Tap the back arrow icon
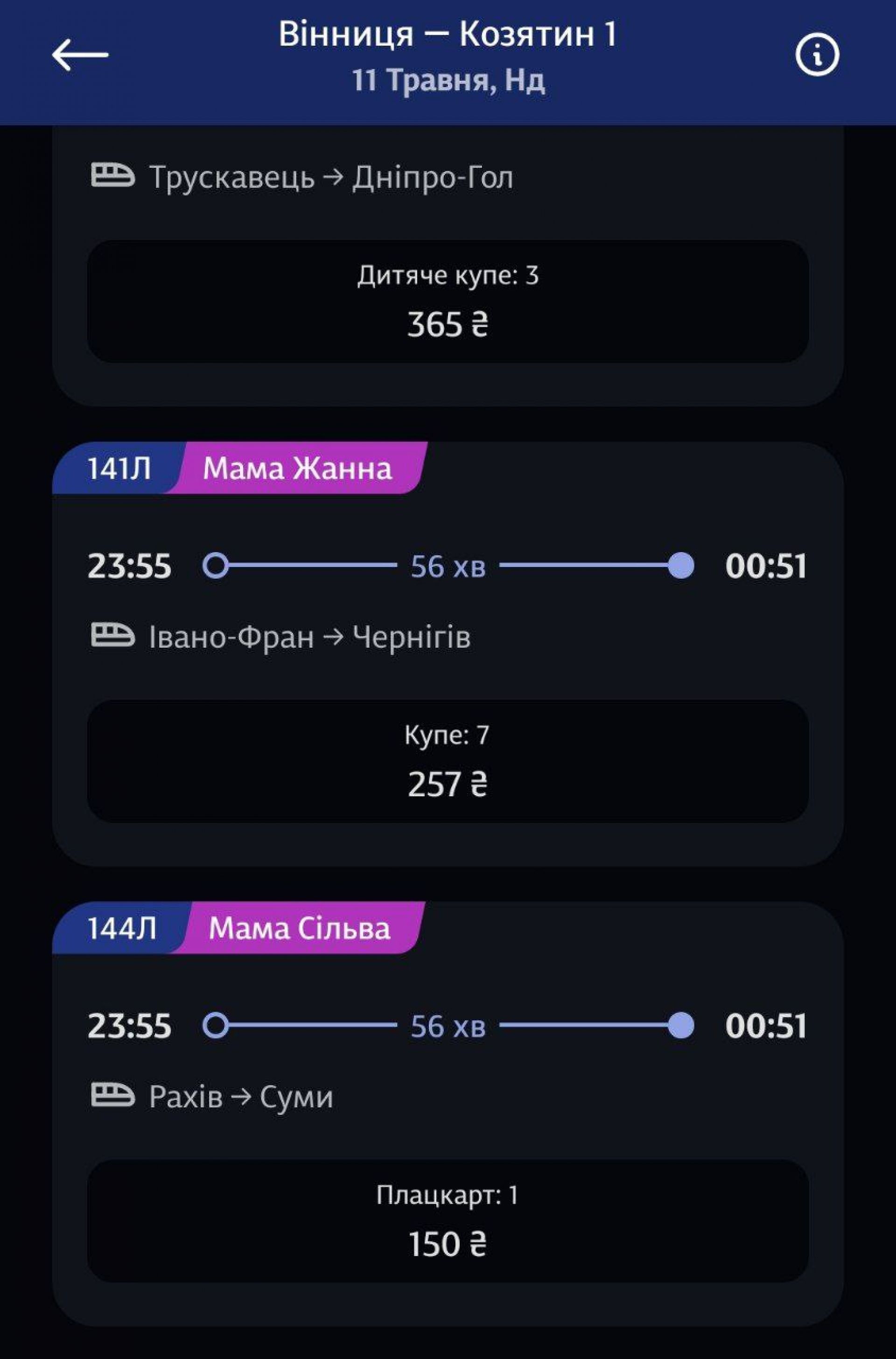The image size is (896, 1359). tap(80, 56)
